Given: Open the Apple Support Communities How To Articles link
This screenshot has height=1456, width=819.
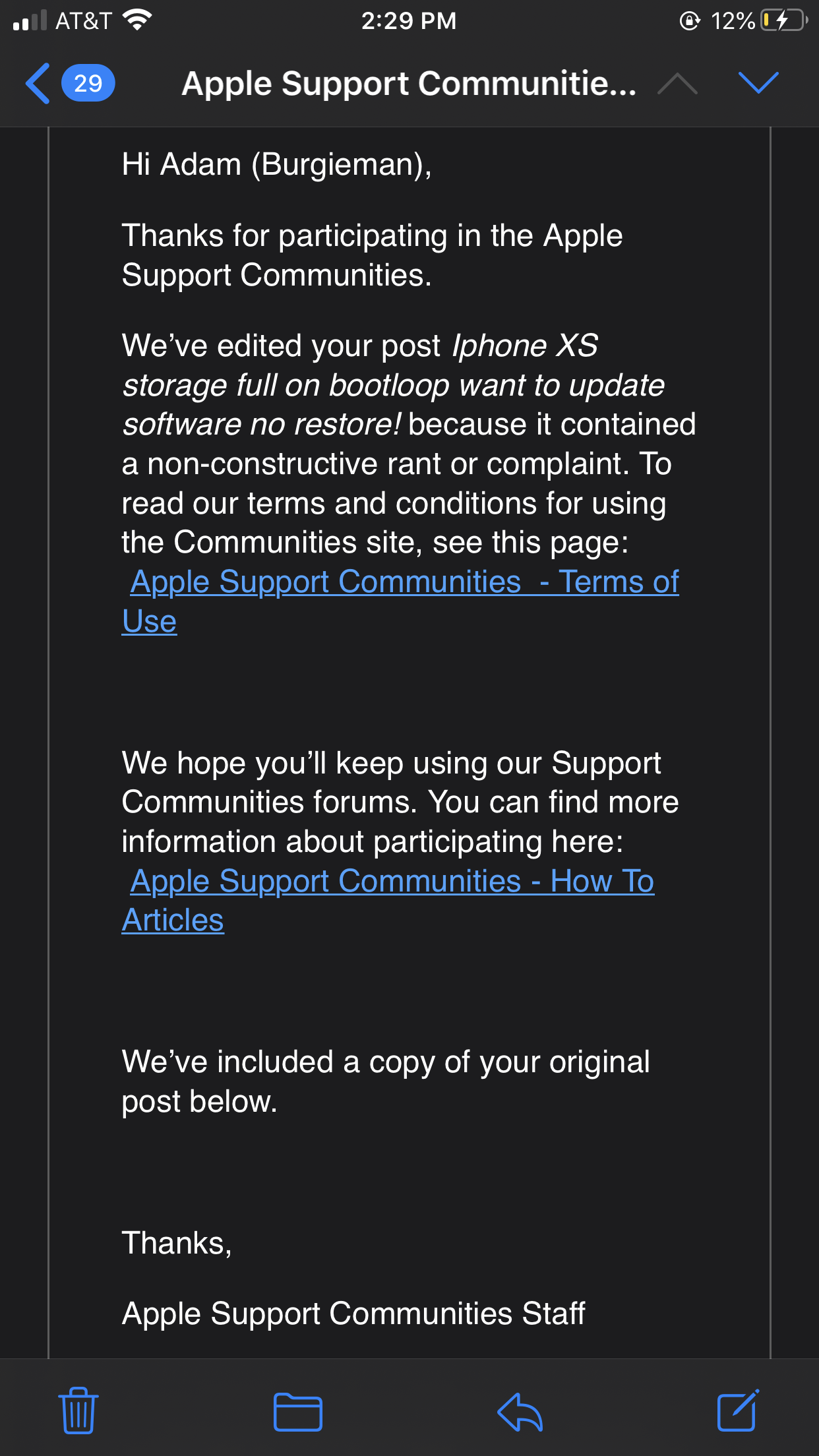Looking at the screenshot, I should (392, 882).
